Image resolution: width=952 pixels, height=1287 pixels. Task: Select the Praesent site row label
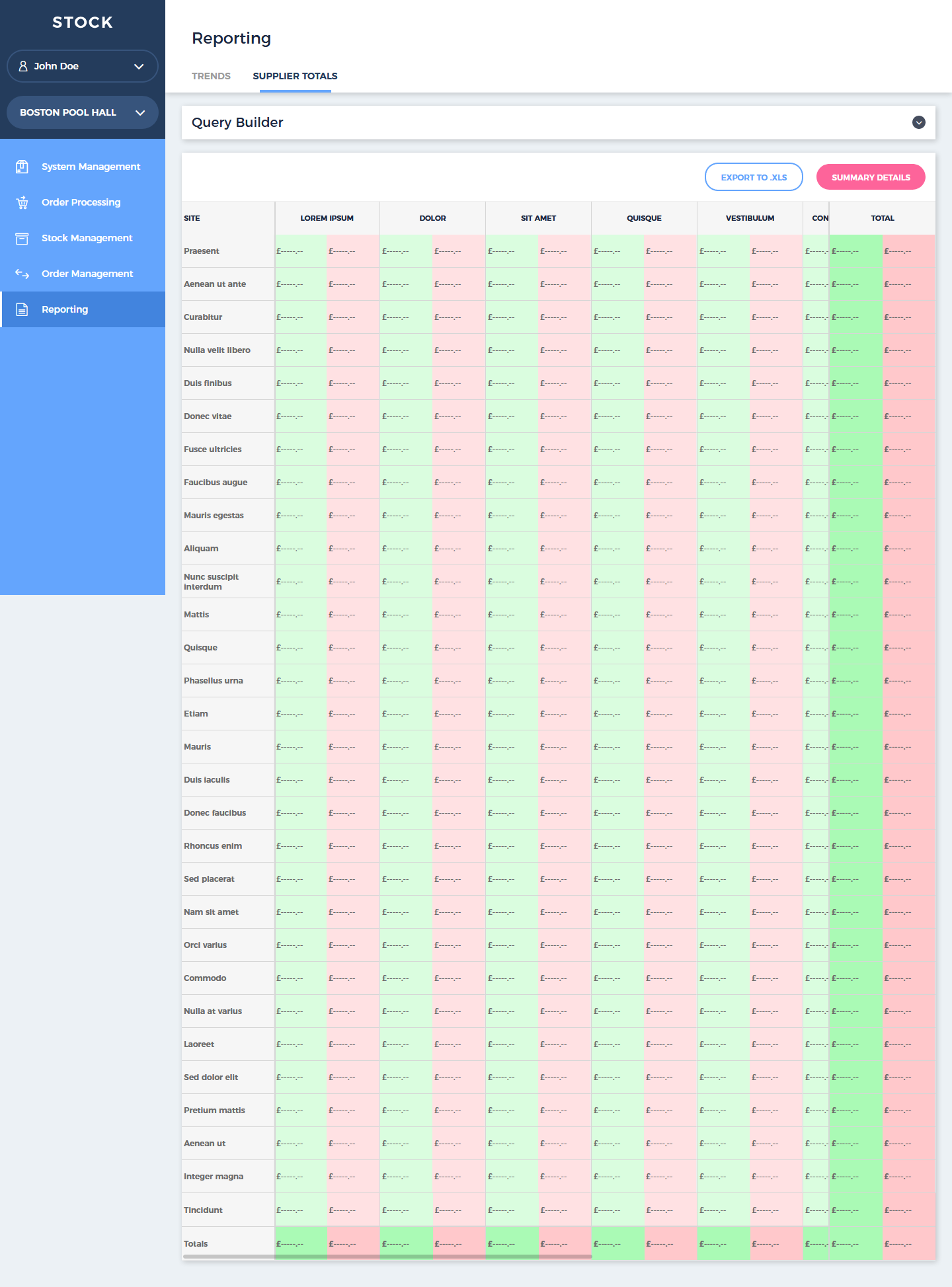(202, 251)
